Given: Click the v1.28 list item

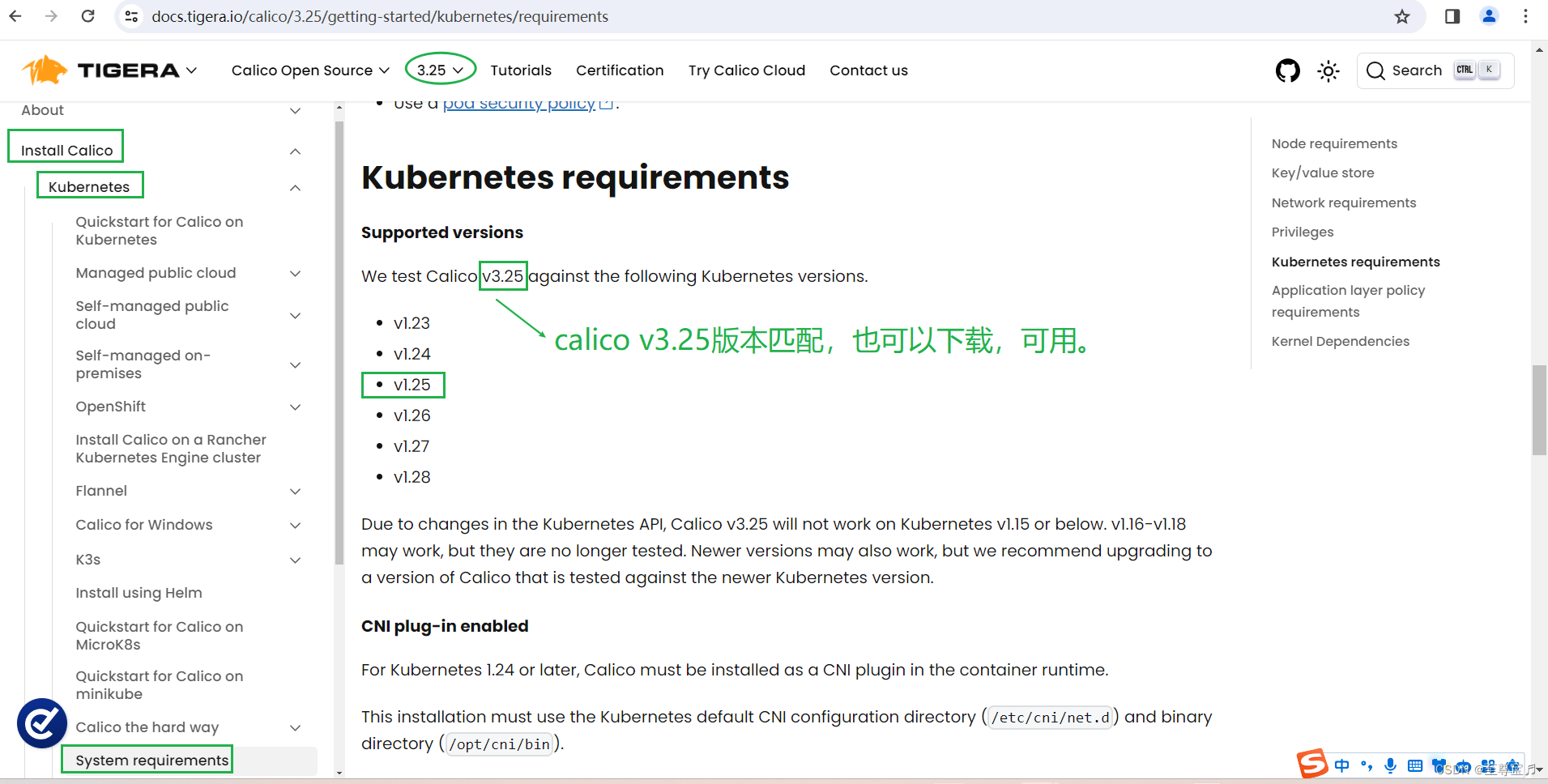Looking at the screenshot, I should 412,477.
